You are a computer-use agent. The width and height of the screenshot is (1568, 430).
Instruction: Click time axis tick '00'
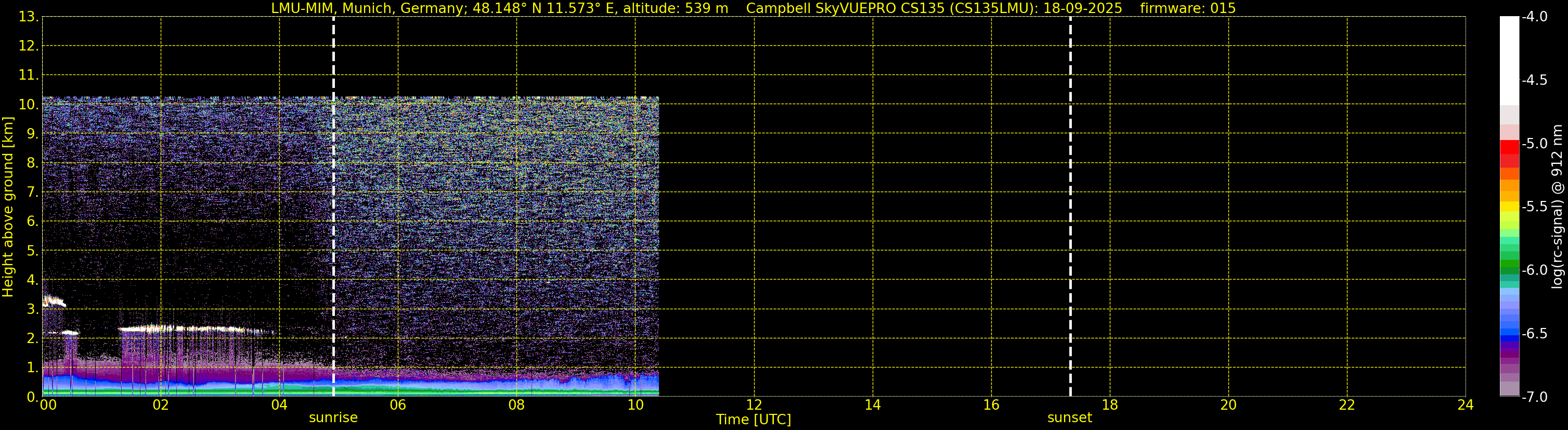click(48, 405)
